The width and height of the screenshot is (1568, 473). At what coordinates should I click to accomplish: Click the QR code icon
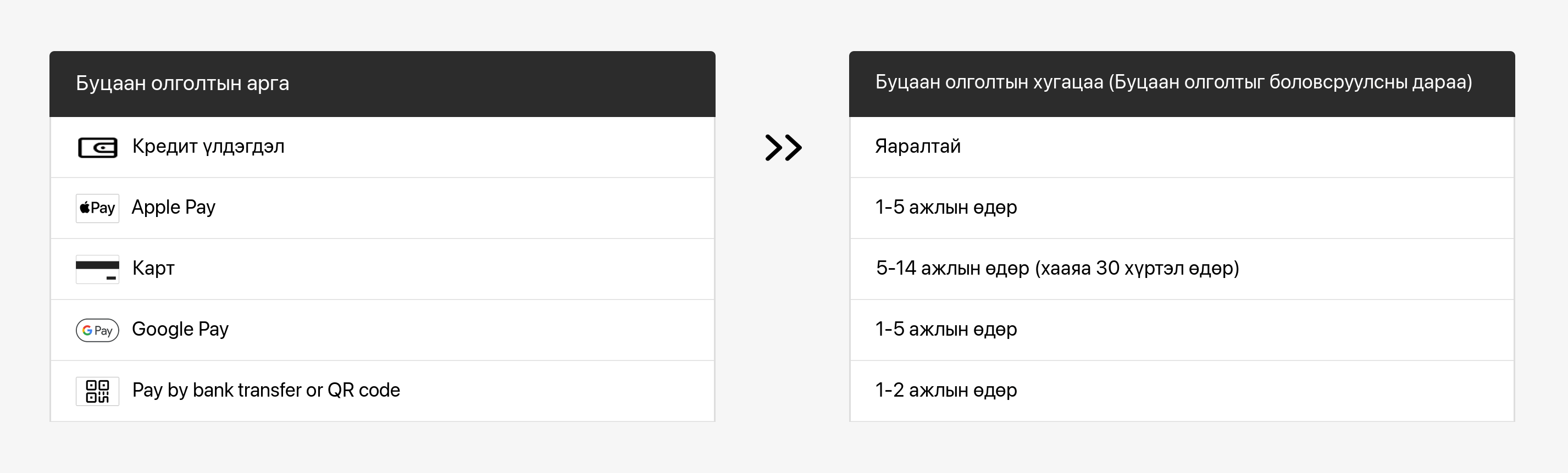(97, 391)
